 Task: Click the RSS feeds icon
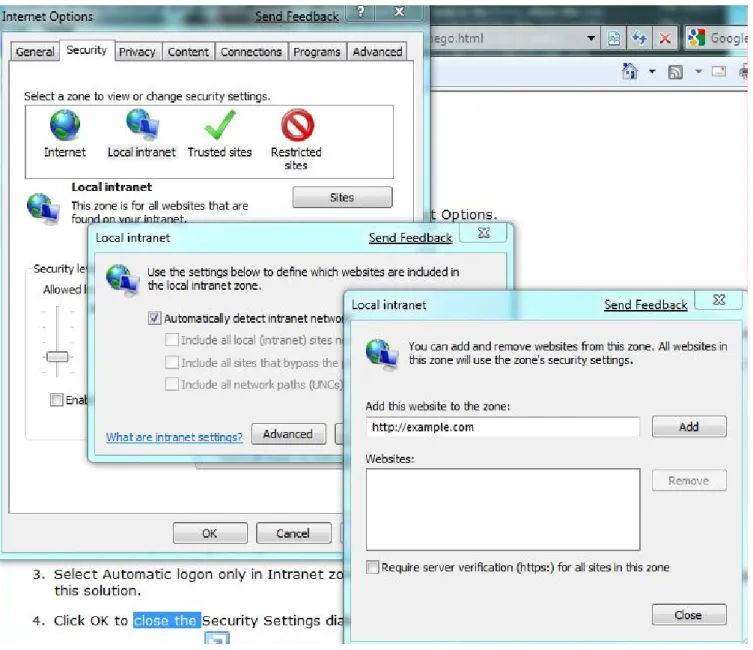(x=675, y=72)
